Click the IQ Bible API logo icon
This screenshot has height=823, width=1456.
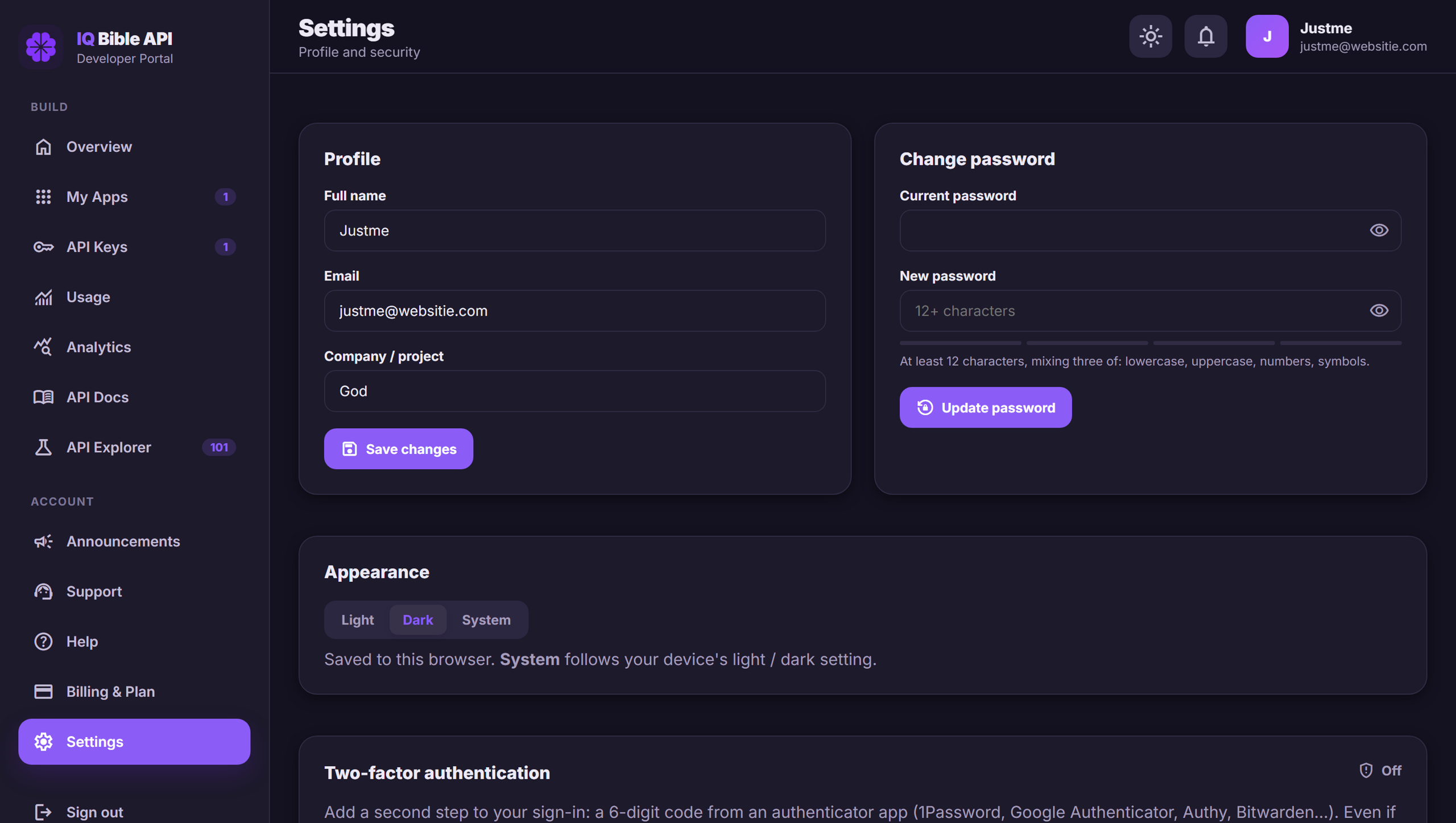pos(41,47)
